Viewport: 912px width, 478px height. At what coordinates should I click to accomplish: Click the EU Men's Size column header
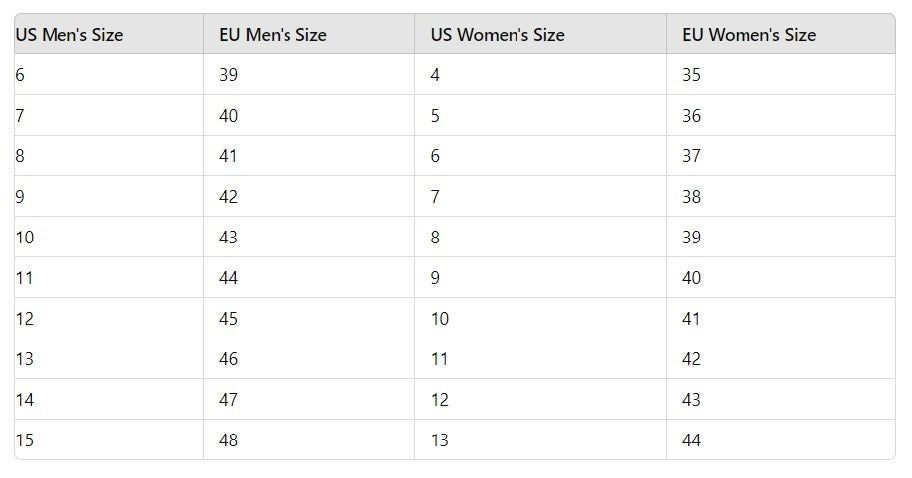coord(309,34)
